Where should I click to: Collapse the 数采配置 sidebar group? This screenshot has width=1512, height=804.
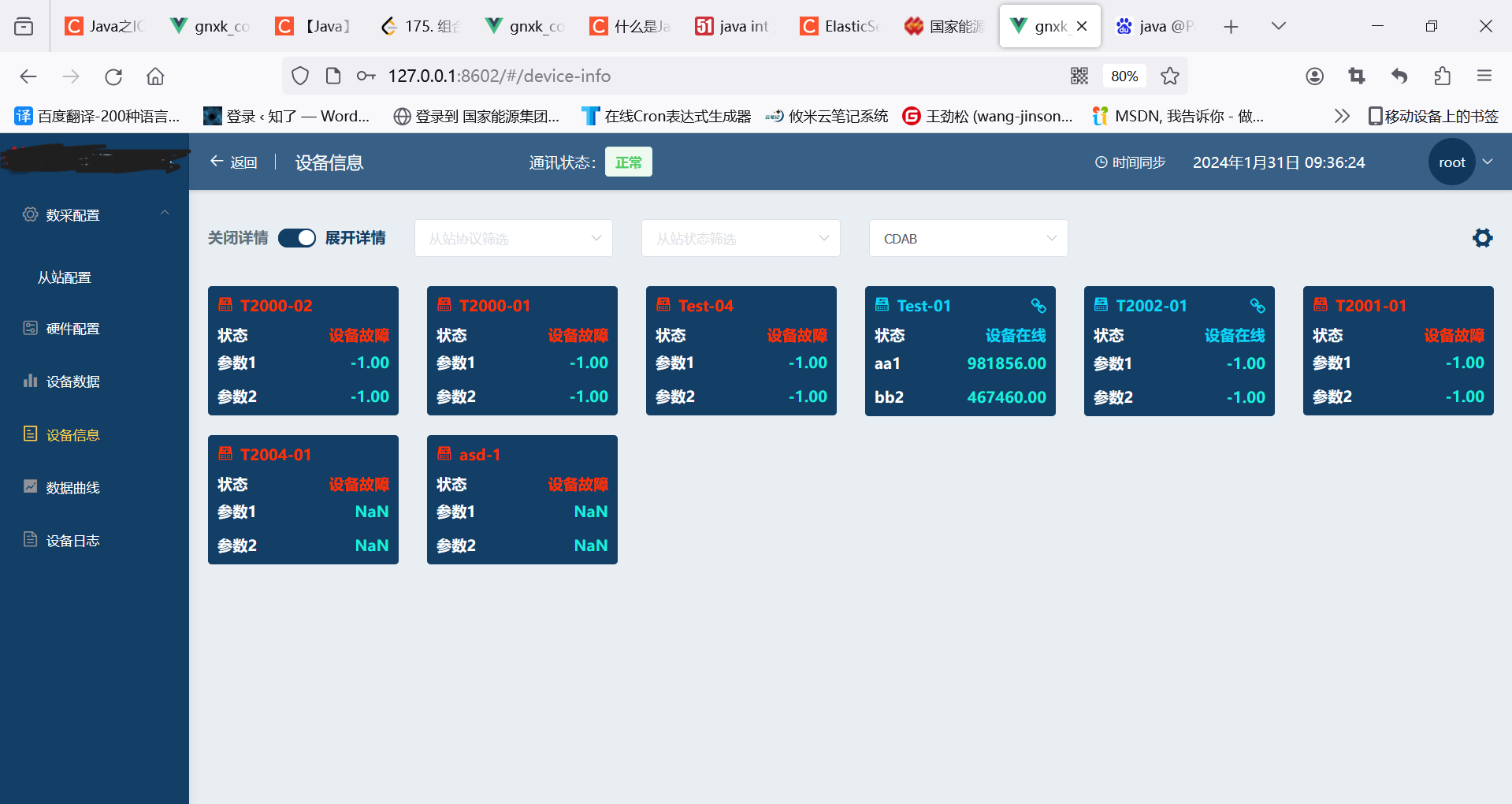tap(165, 213)
